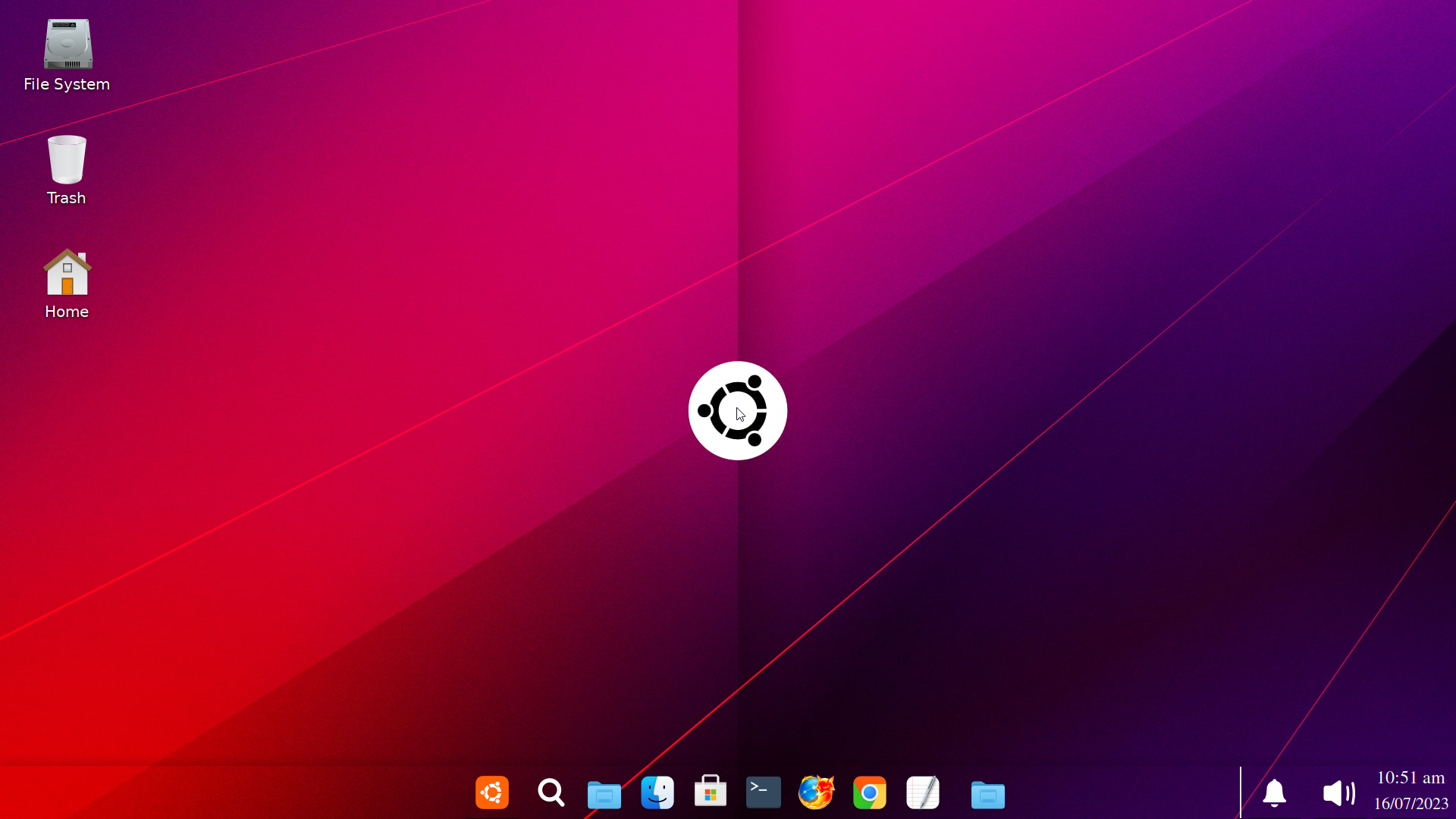Launch the terminal emulator
This screenshot has height=819, width=1456.
click(x=764, y=792)
